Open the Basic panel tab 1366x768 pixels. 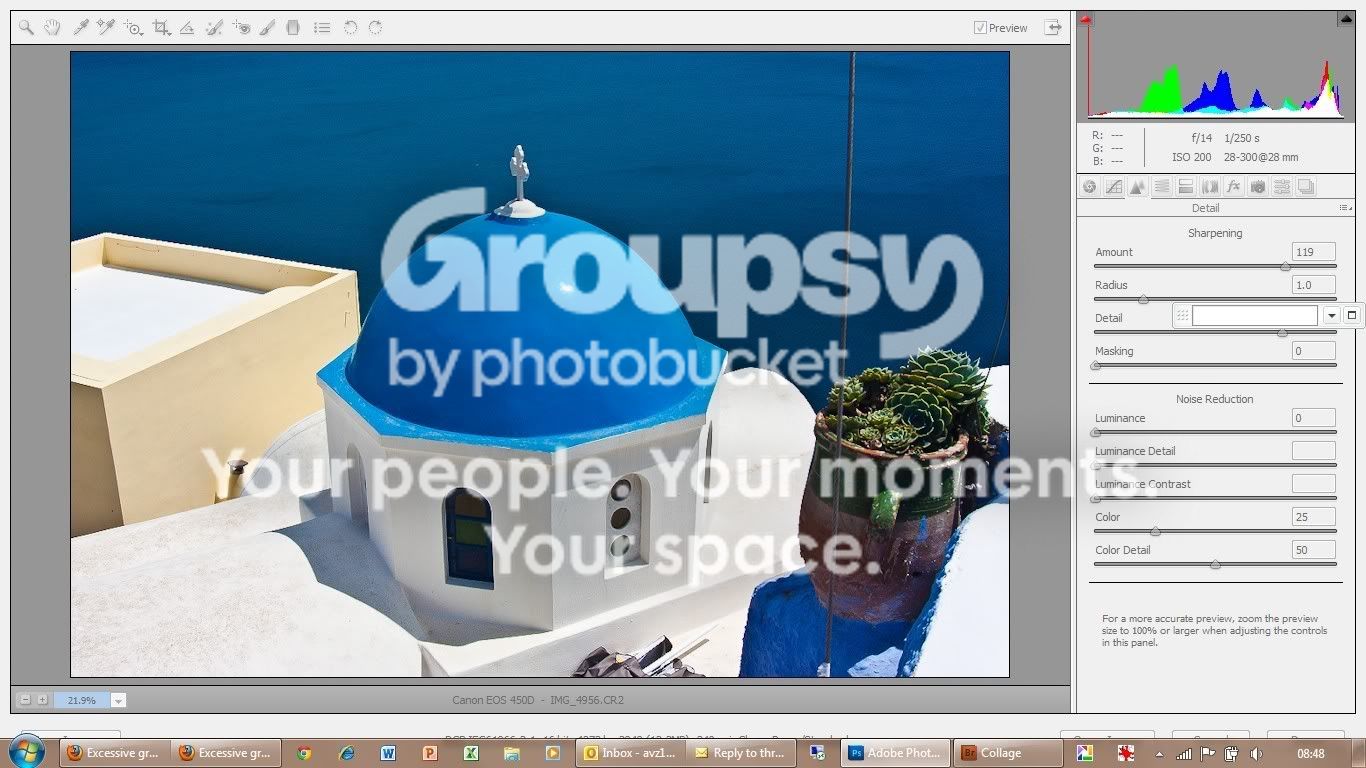[x=1089, y=187]
